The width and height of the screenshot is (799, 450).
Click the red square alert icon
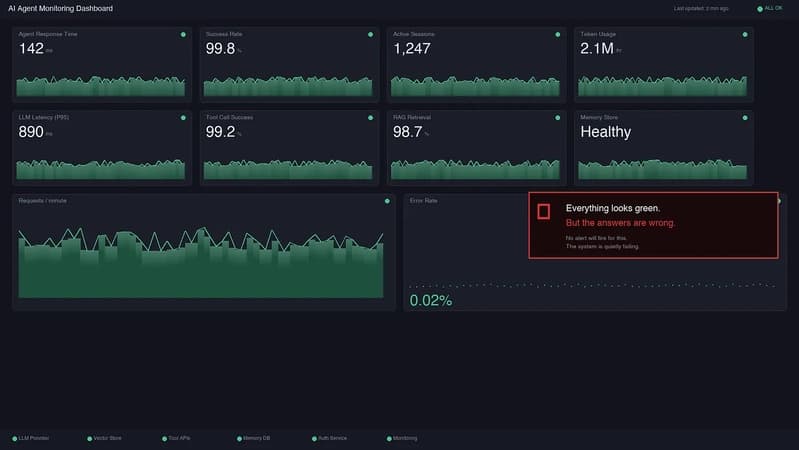tap(544, 211)
